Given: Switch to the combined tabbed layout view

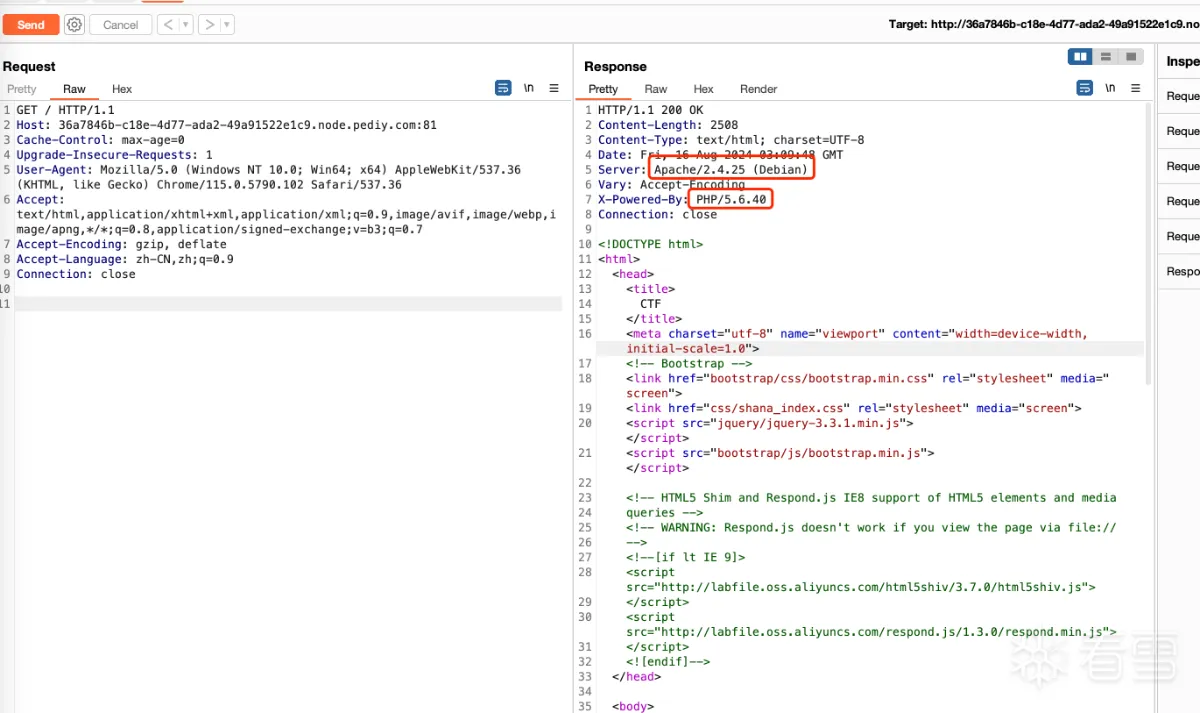Looking at the screenshot, I should click(x=1130, y=57).
